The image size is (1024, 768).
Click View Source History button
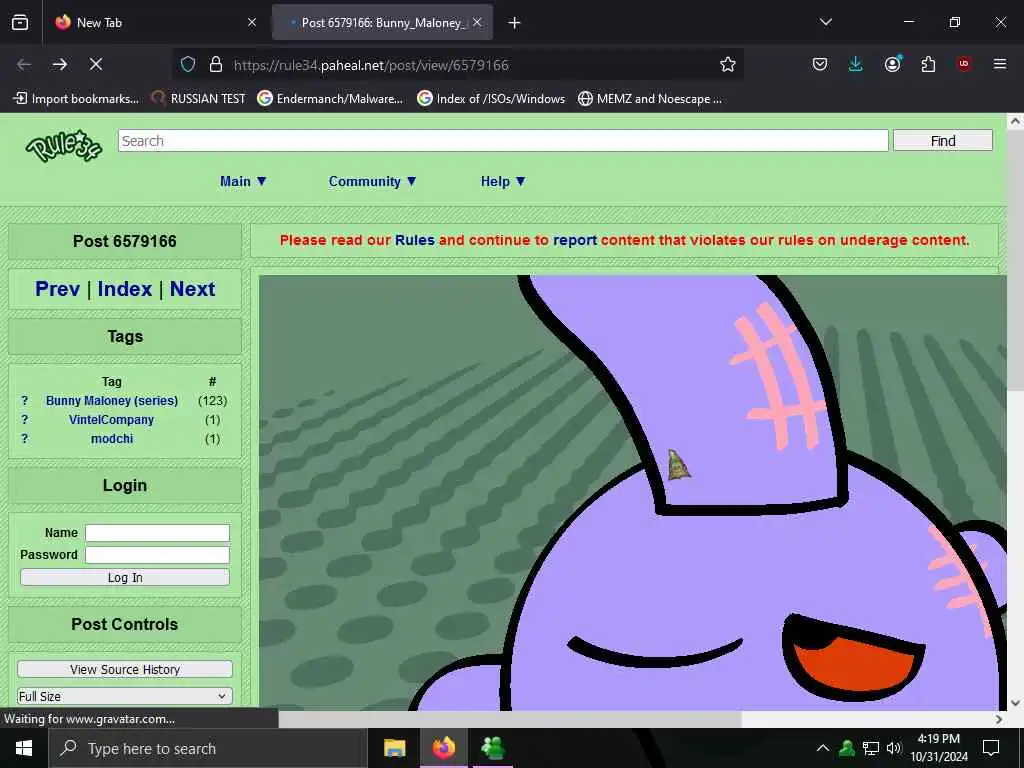tap(125, 669)
